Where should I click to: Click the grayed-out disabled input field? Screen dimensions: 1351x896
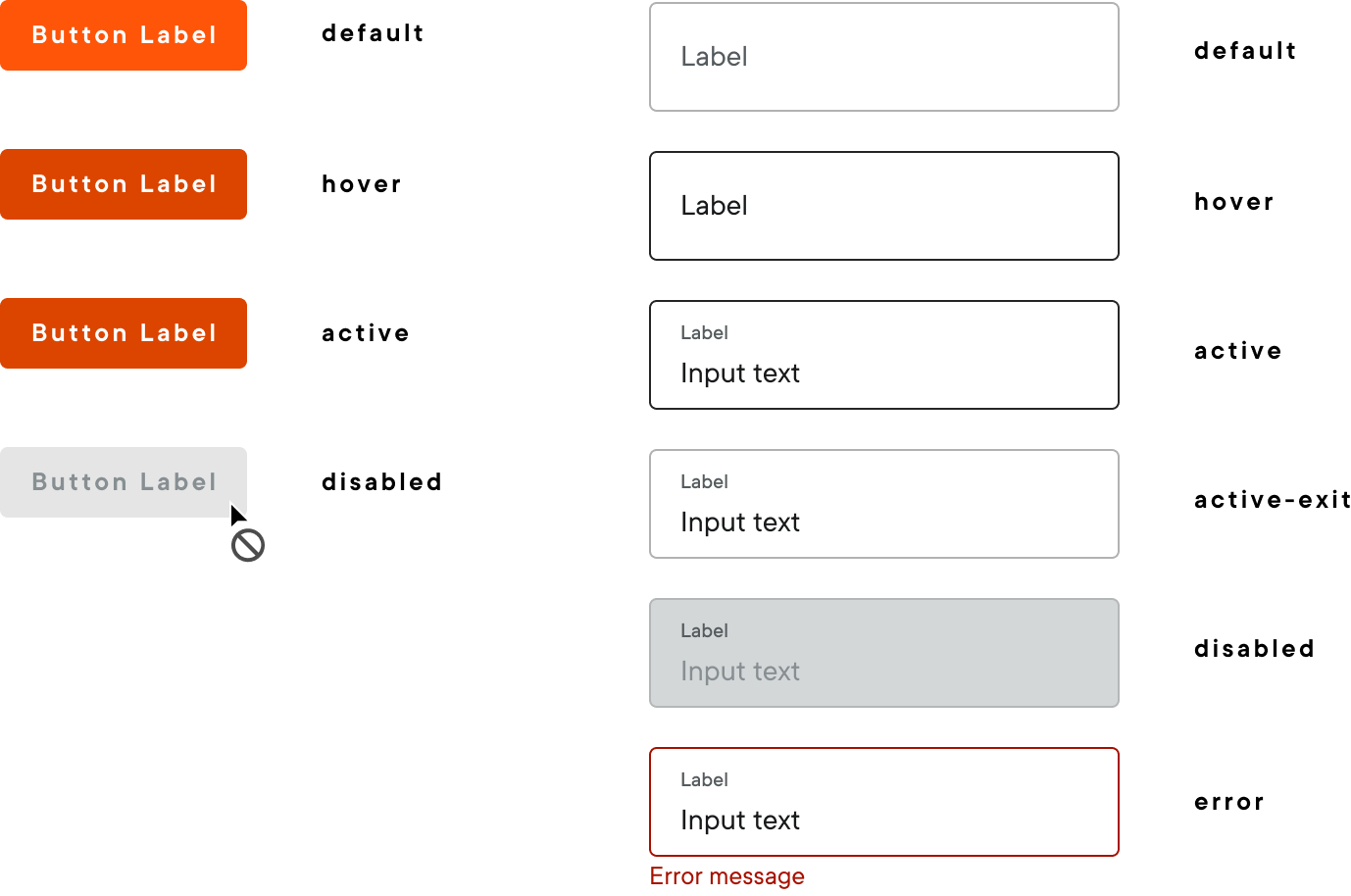tap(883, 653)
